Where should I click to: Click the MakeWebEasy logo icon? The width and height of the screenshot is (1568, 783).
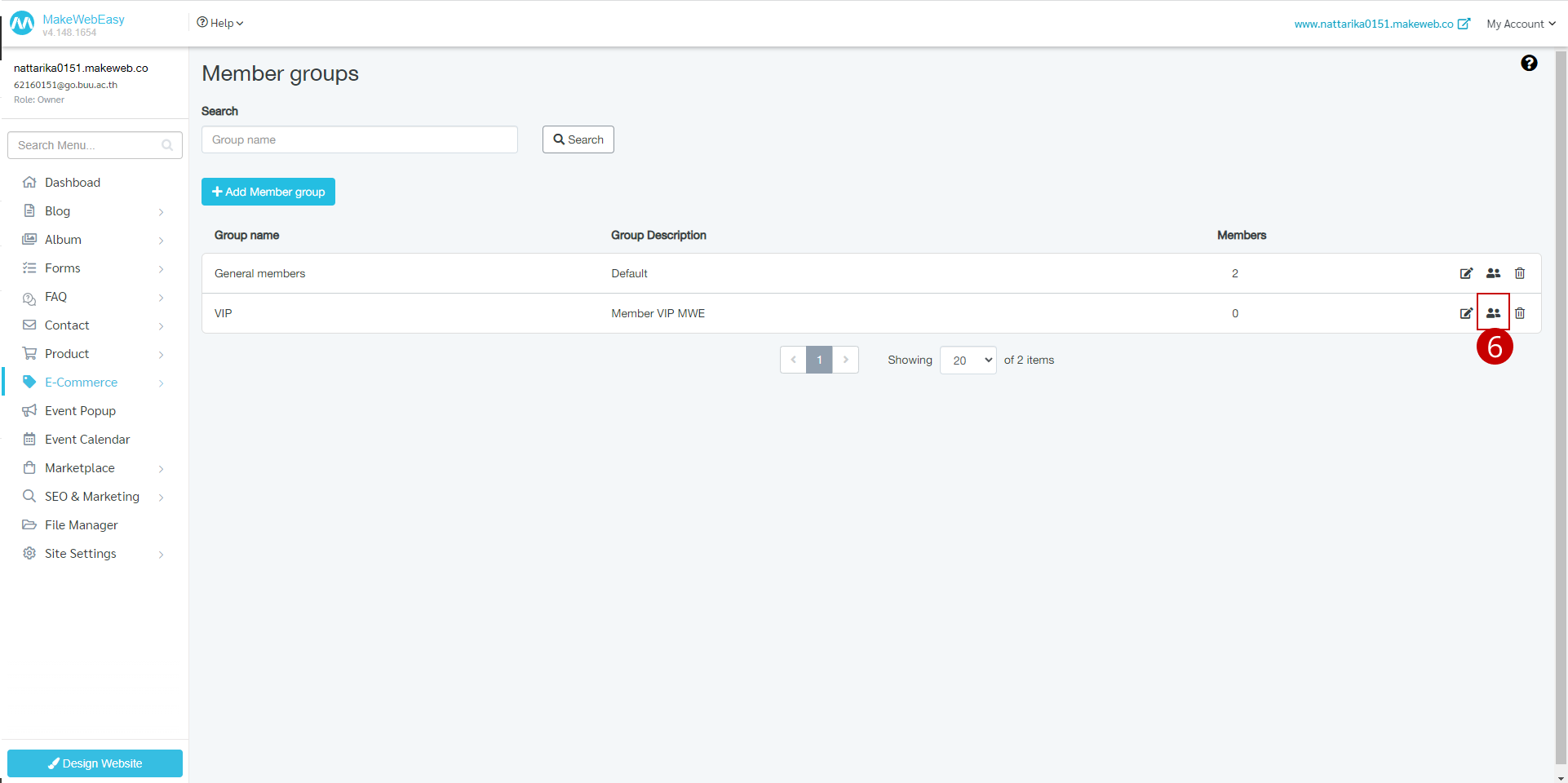pos(22,24)
